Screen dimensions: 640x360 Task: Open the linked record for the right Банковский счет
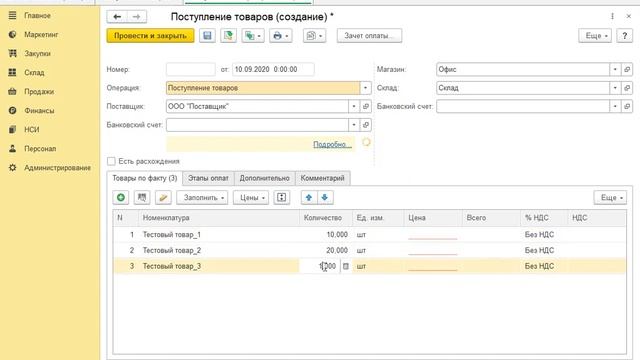coord(627,107)
